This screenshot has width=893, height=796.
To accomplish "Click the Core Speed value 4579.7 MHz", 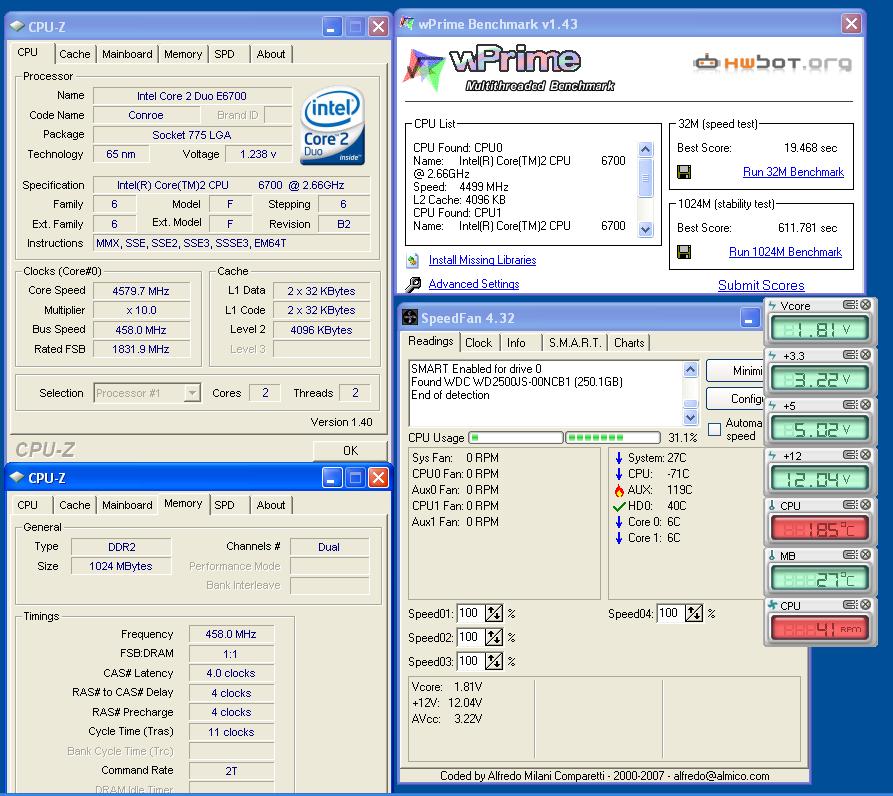I will [141, 291].
